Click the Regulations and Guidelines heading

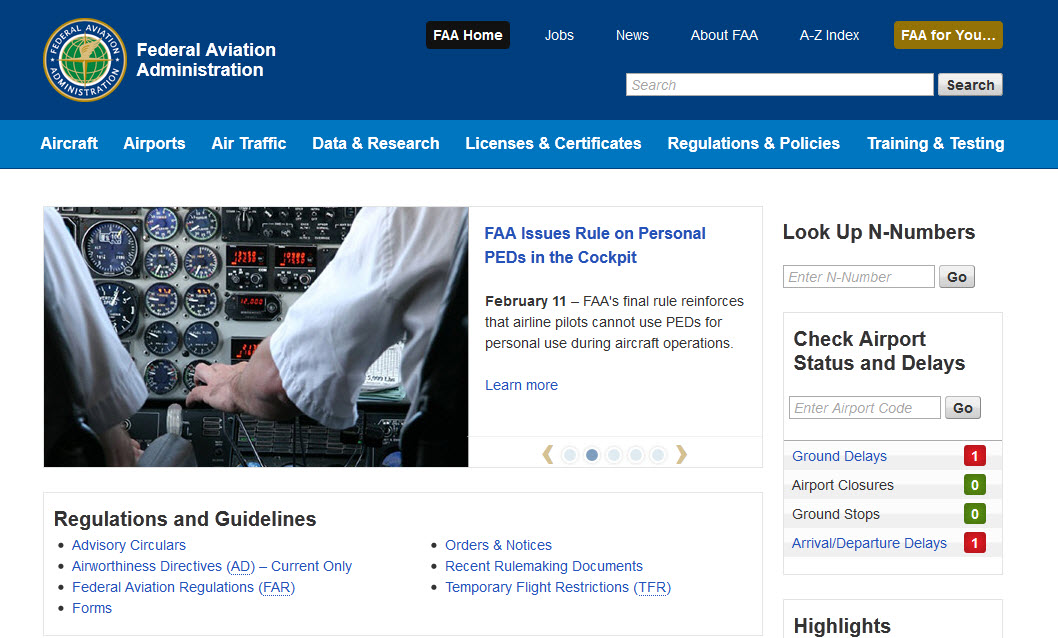[x=185, y=519]
